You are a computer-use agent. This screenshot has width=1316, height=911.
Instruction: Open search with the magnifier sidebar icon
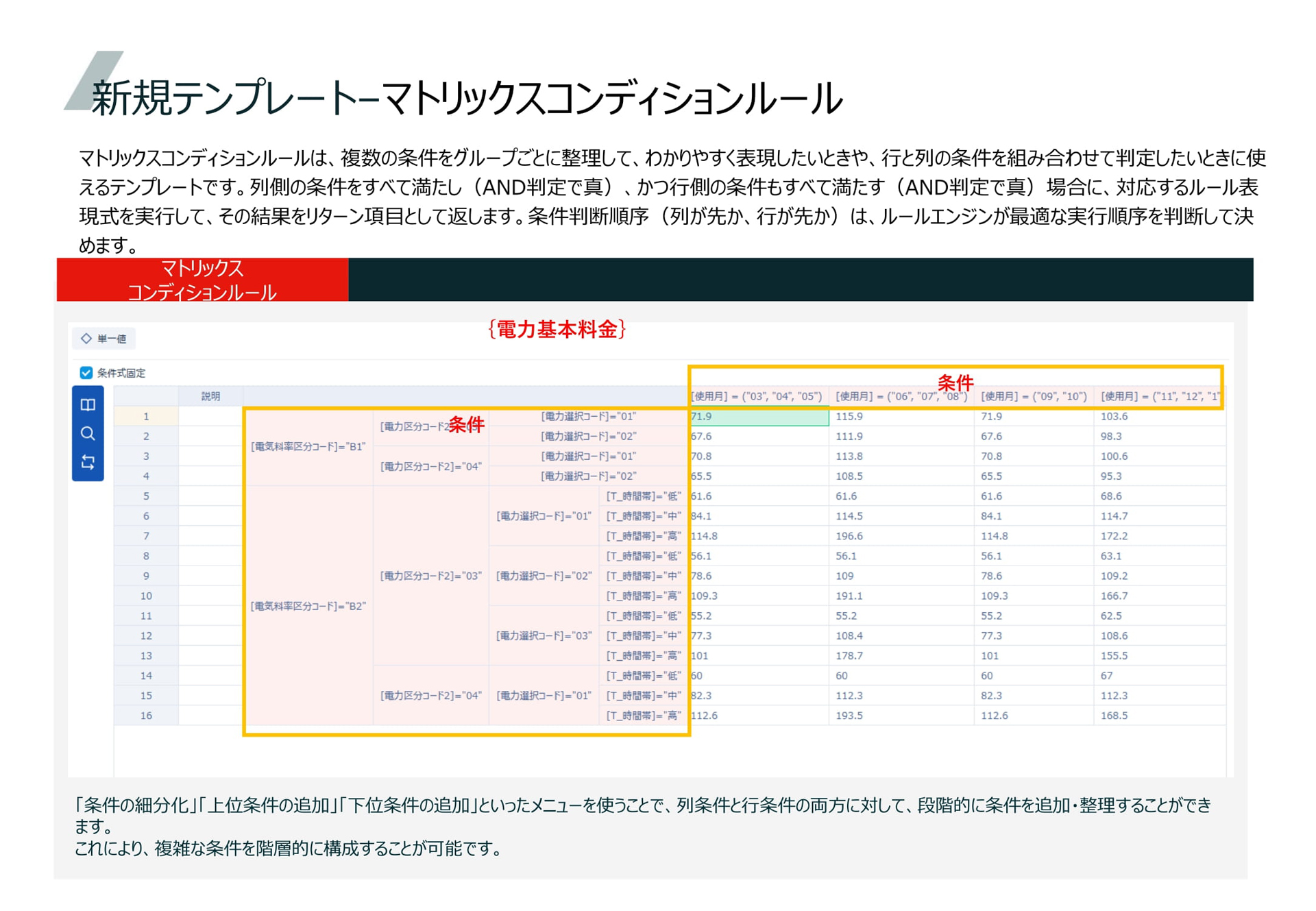coord(88,433)
